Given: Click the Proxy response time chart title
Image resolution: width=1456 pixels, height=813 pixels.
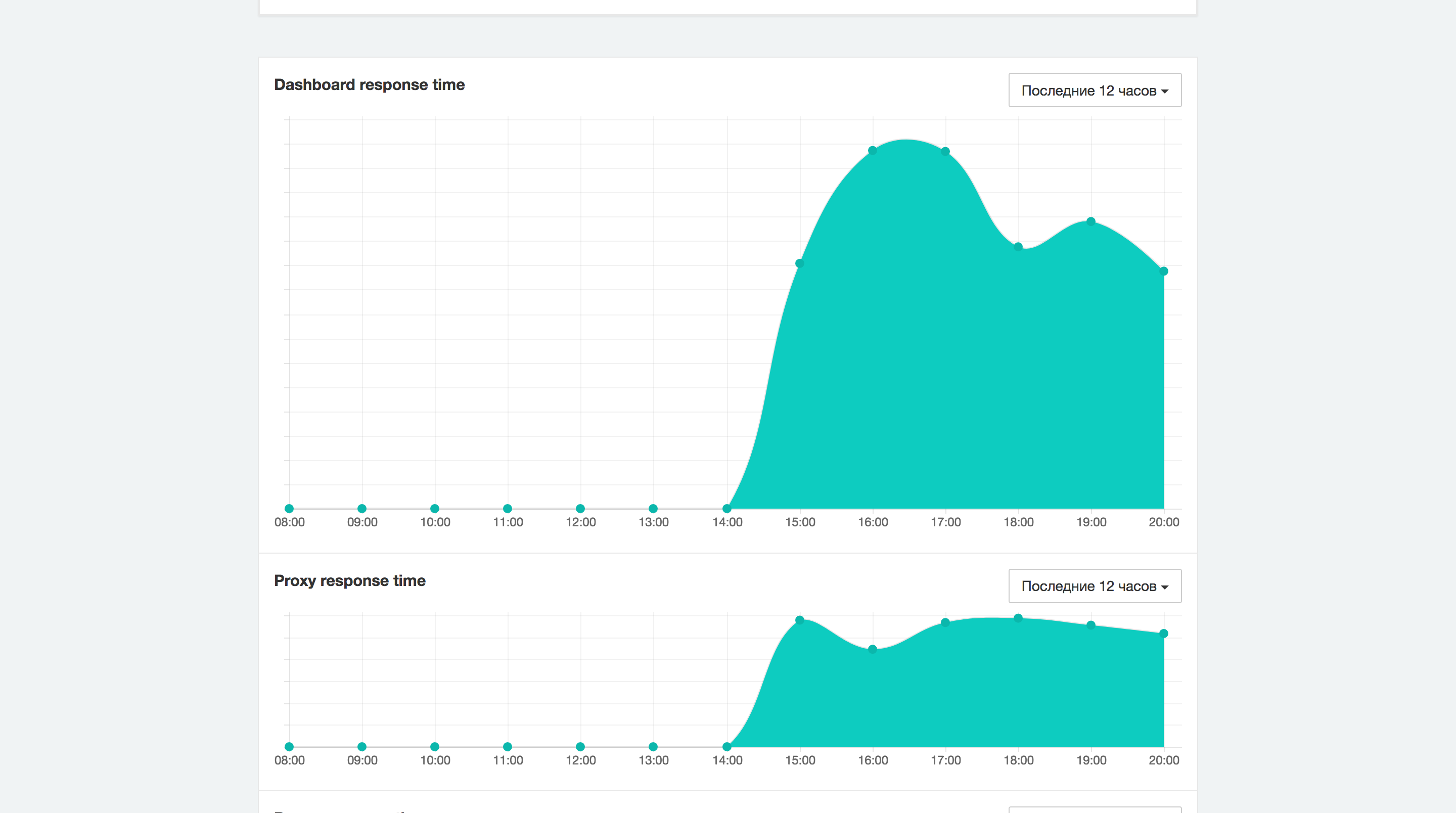Looking at the screenshot, I should tap(350, 580).
